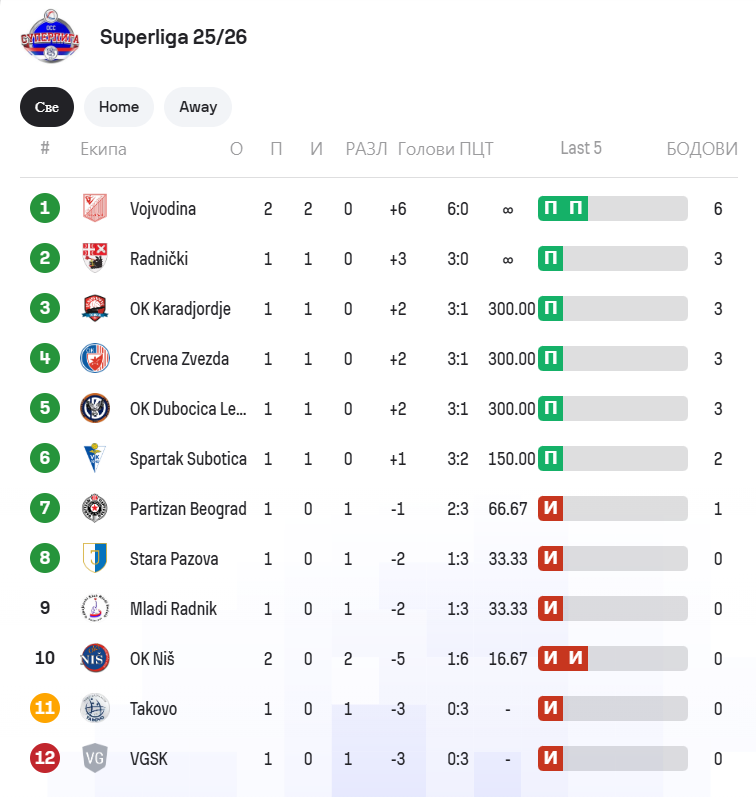This screenshot has width=756, height=797.
Task: Open the Takovo team row
Action: pyautogui.click(x=378, y=709)
